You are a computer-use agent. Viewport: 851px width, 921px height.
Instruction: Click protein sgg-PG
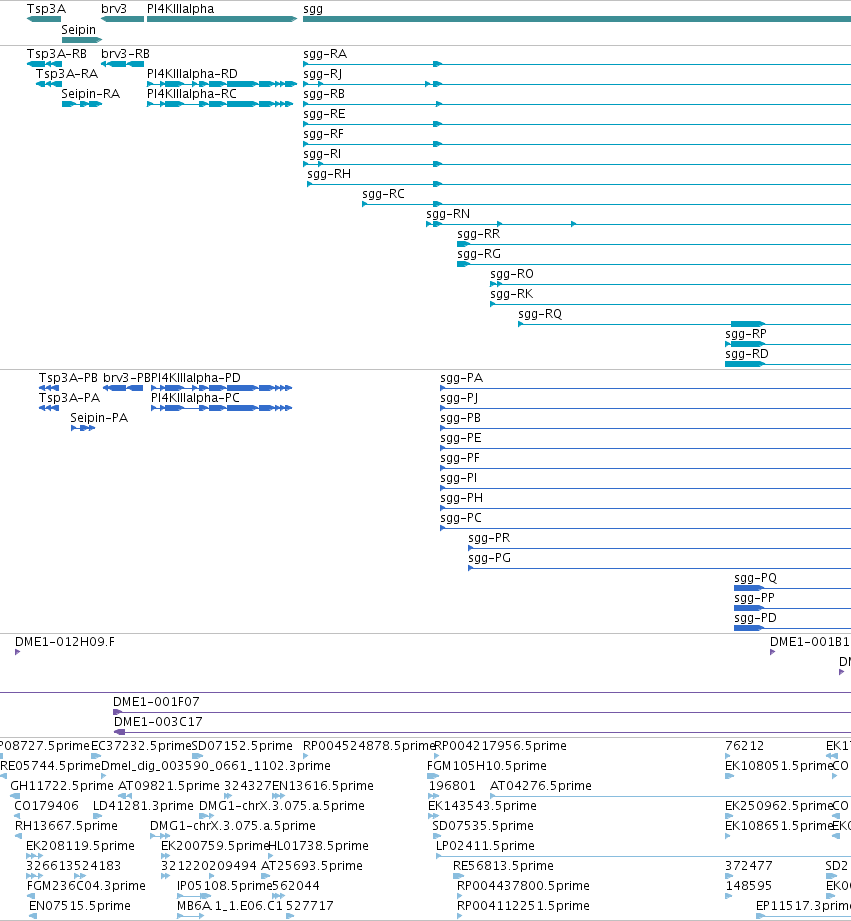pos(489,557)
